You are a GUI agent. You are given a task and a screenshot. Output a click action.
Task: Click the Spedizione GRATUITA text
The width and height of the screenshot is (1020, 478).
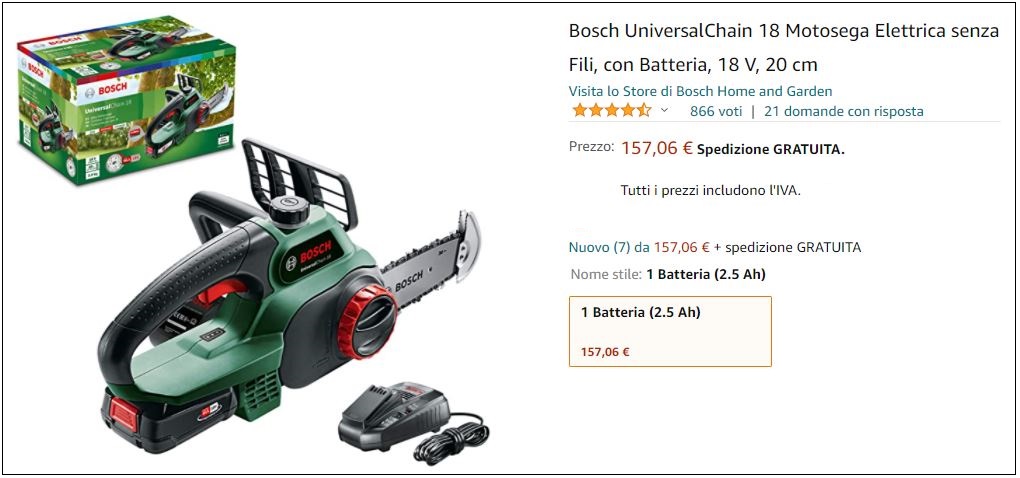(x=771, y=150)
